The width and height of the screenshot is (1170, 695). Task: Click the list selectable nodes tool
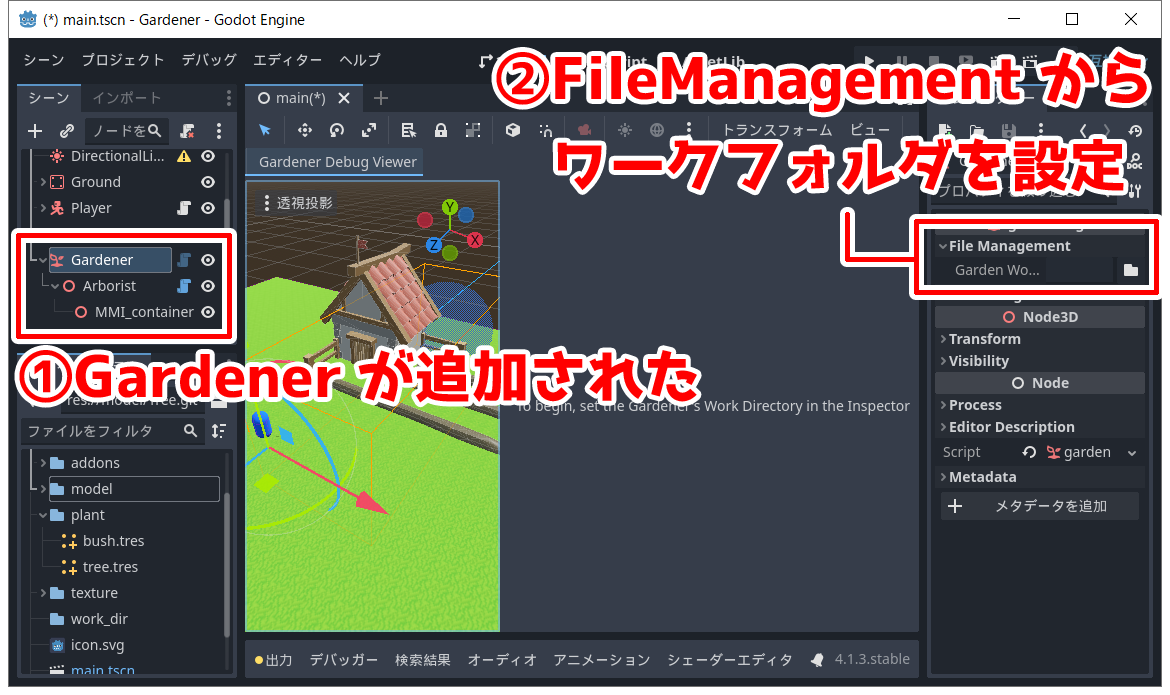(408, 131)
